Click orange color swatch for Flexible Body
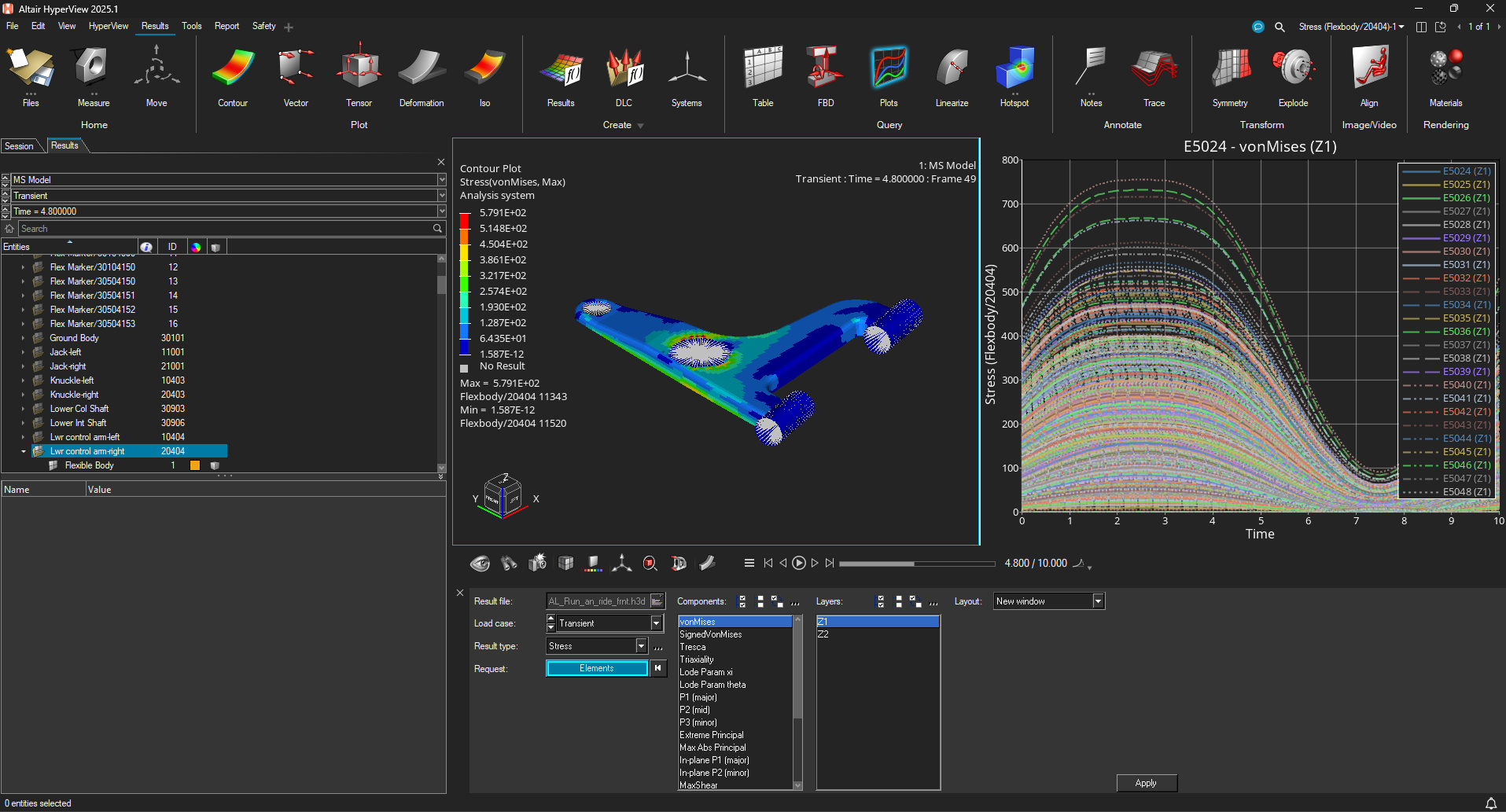 pyautogui.click(x=195, y=465)
